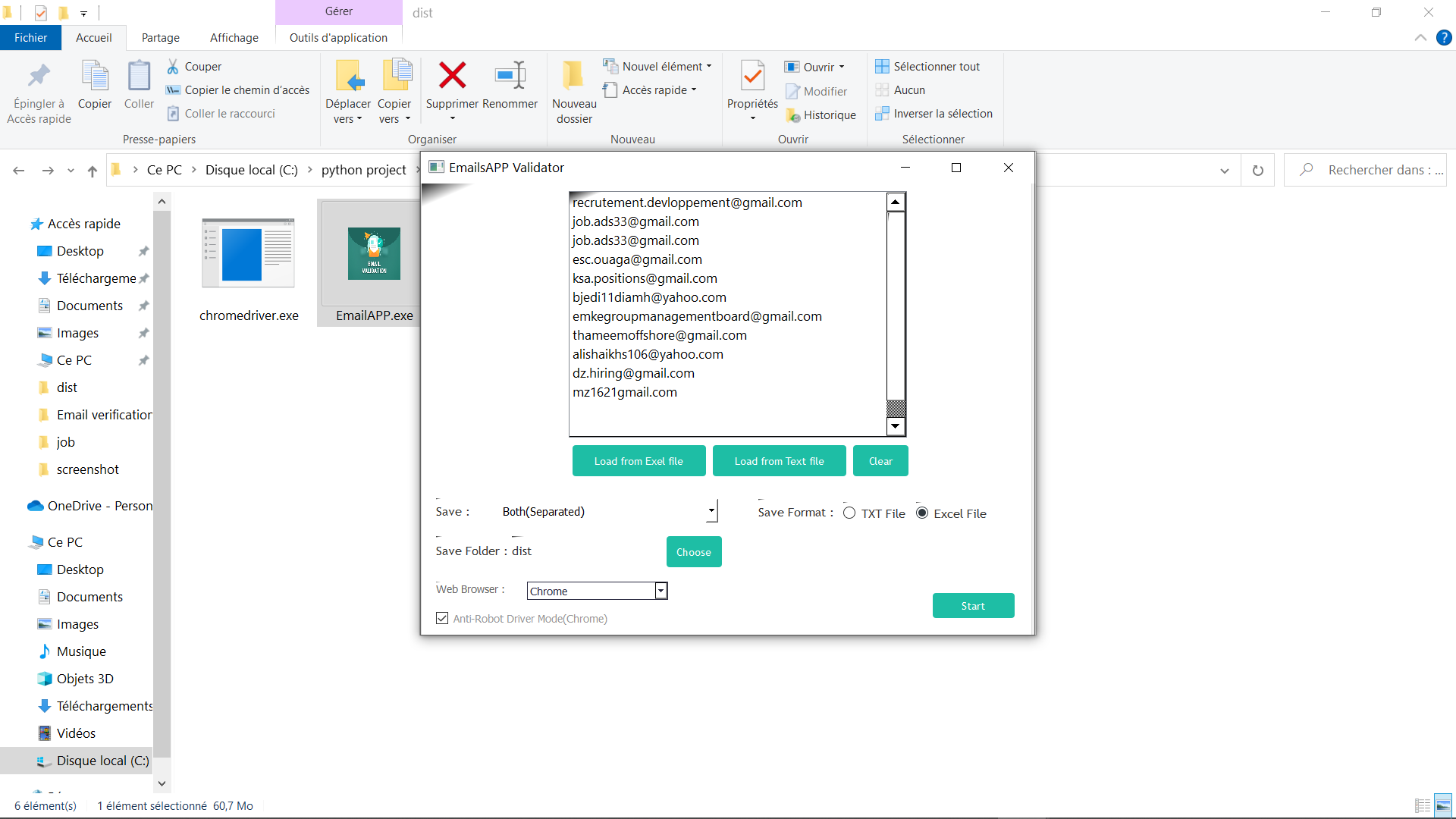Image resolution: width=1456 pixels, height=819 pixels.
Task: Open the Web Browser Chrome dropdown
Action: pos(661,591)
